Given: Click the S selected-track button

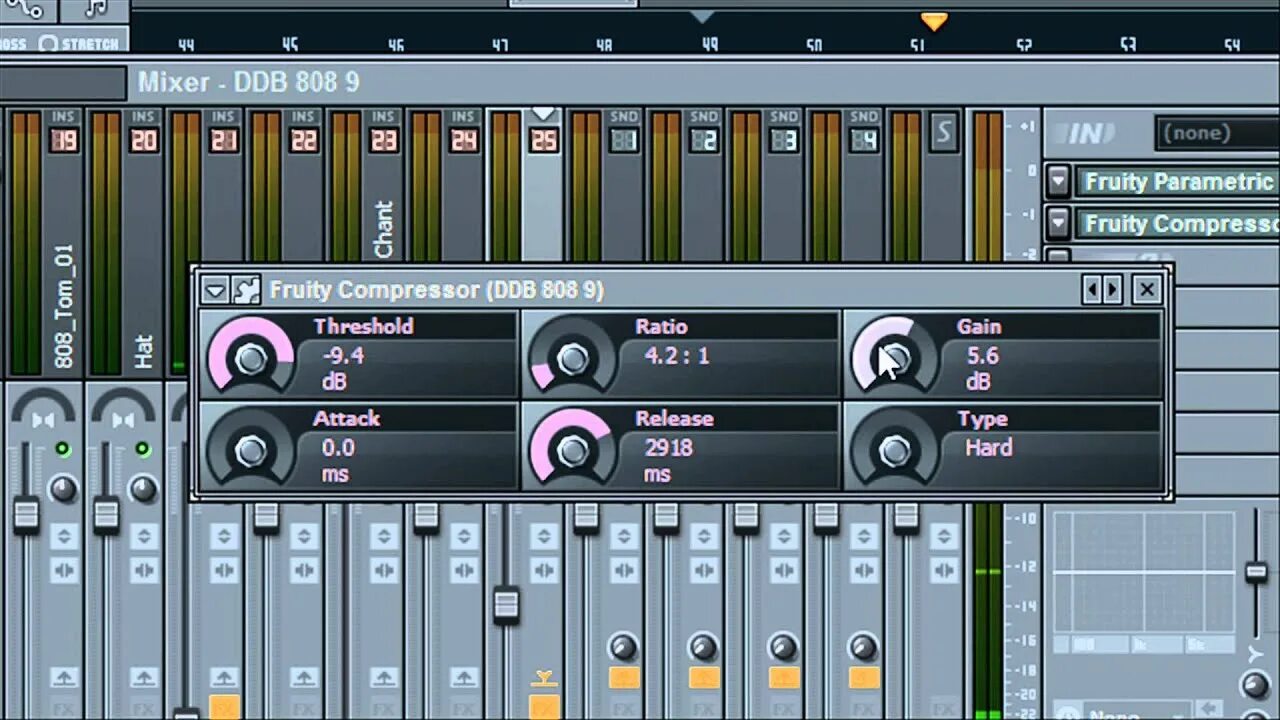Looking at the screenshot, I should (x=943, y=131).
